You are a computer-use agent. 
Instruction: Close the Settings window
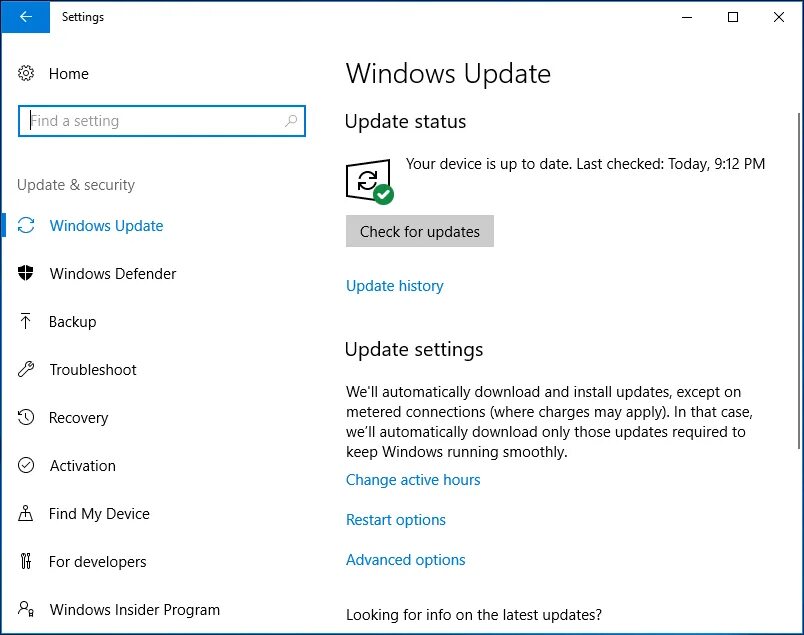coord(779,17)
